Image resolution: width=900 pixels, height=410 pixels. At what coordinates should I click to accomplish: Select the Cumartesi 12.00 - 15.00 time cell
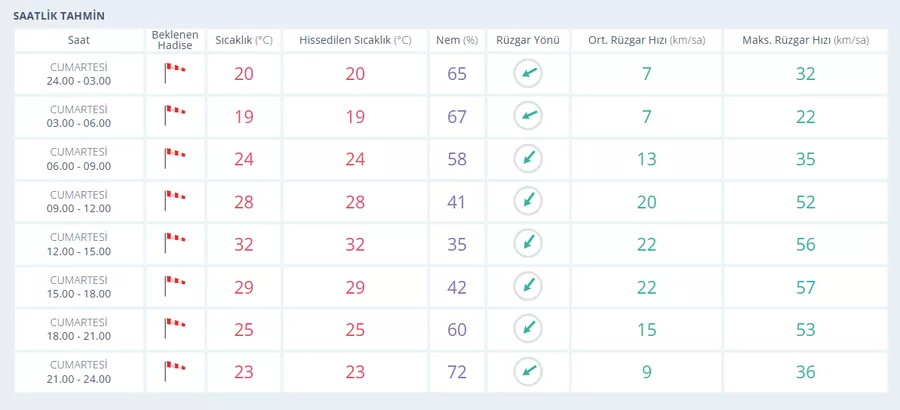pos(79,244)
